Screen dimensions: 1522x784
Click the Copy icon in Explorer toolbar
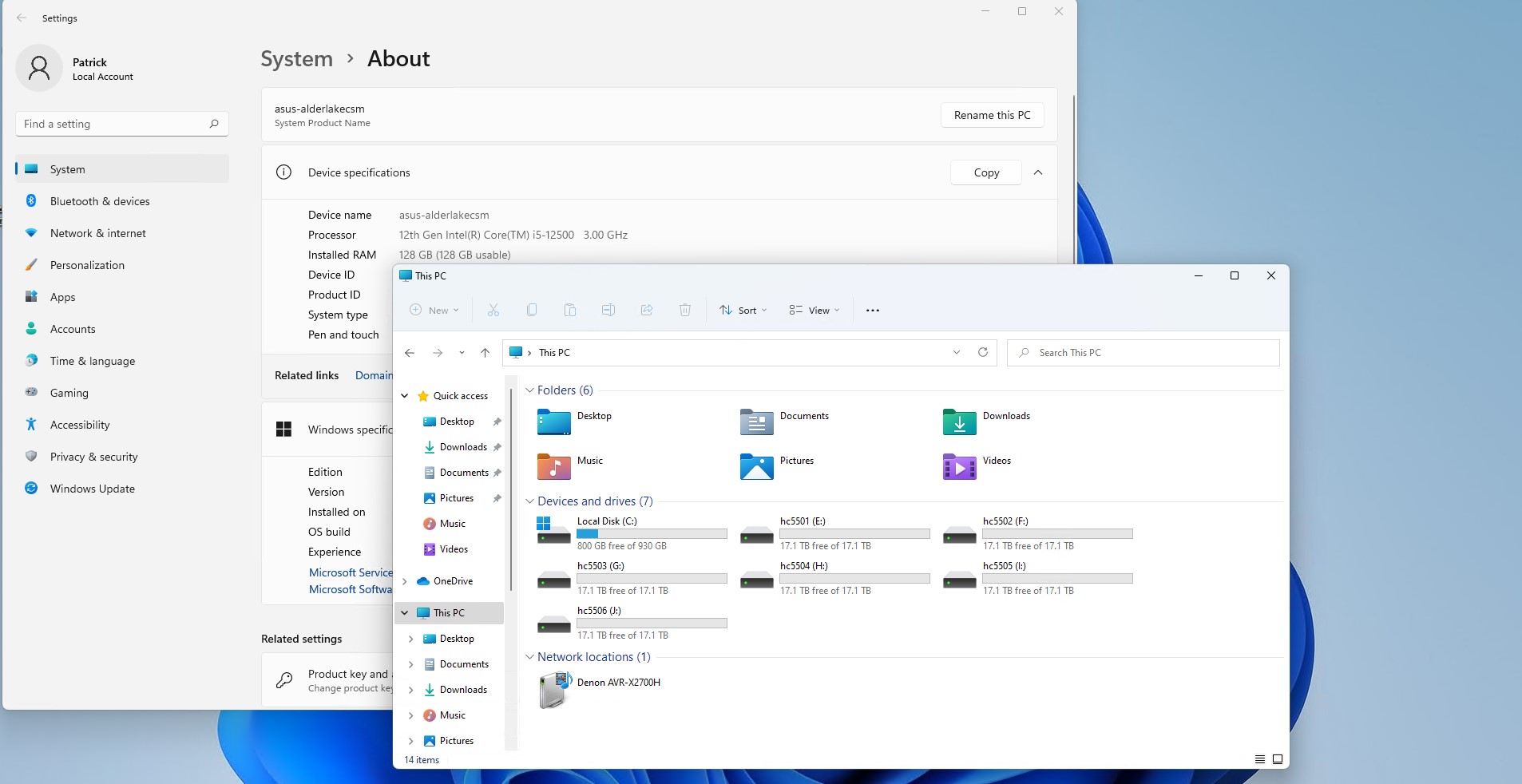[532, 311]
